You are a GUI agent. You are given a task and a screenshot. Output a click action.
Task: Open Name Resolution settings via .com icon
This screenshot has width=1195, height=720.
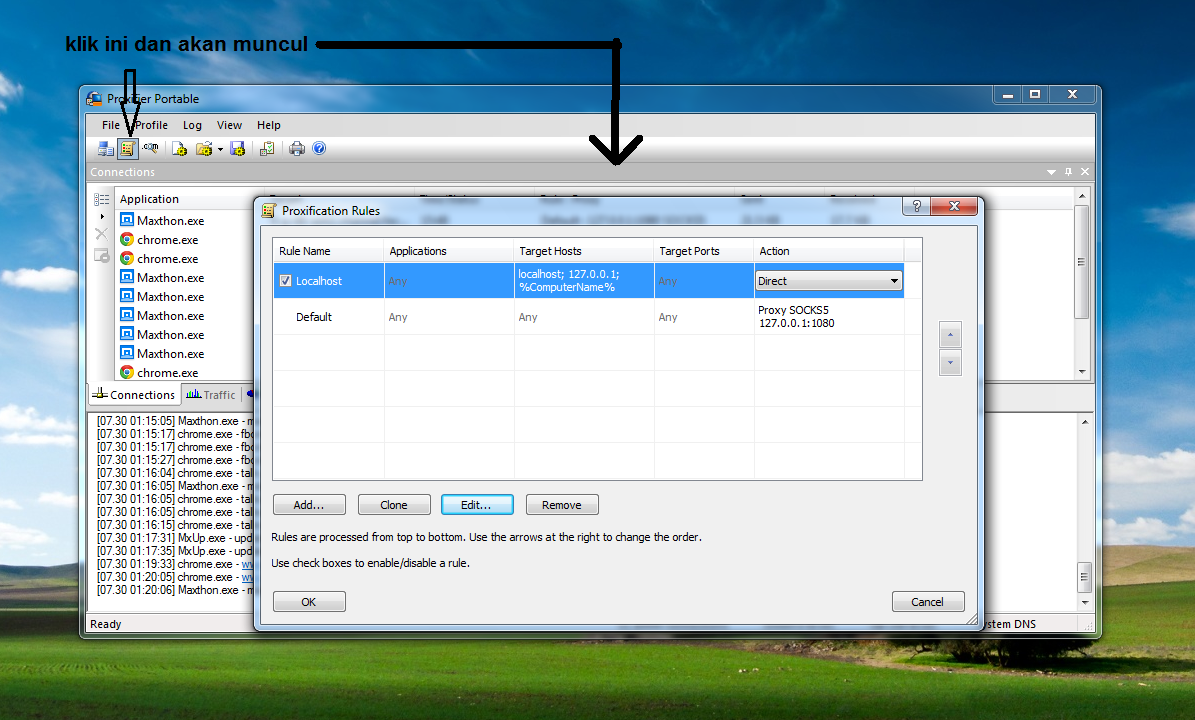[150, 148]
